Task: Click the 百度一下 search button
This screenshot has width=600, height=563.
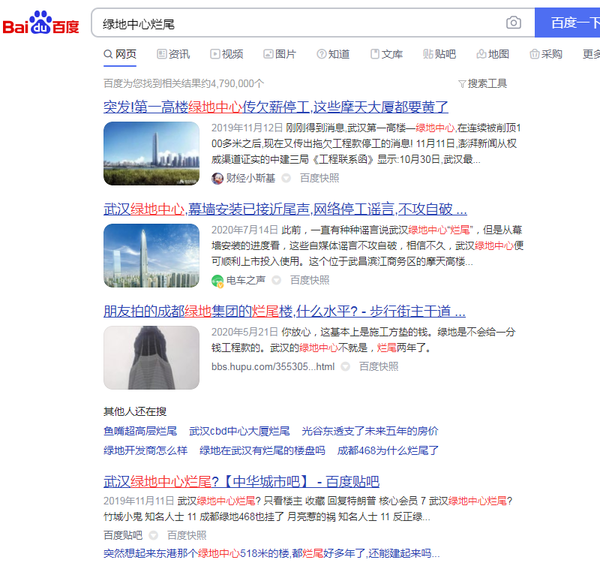Action: click(567, 23)
